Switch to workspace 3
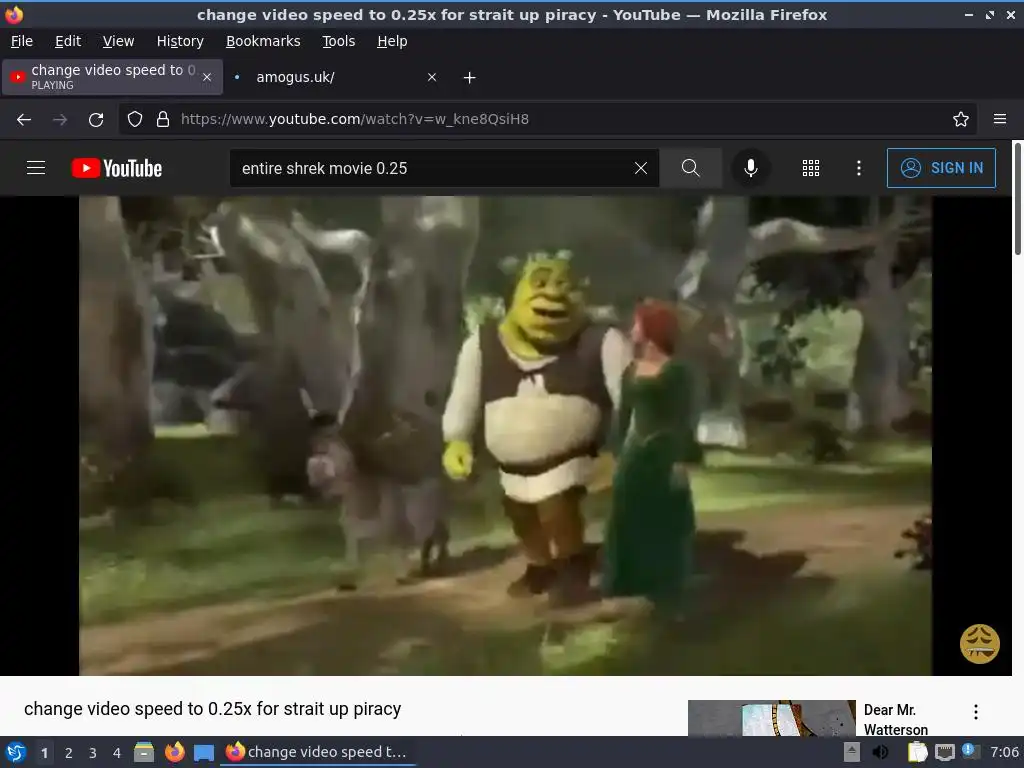The height and width of the screenshot is (768, 1024). 93,753
